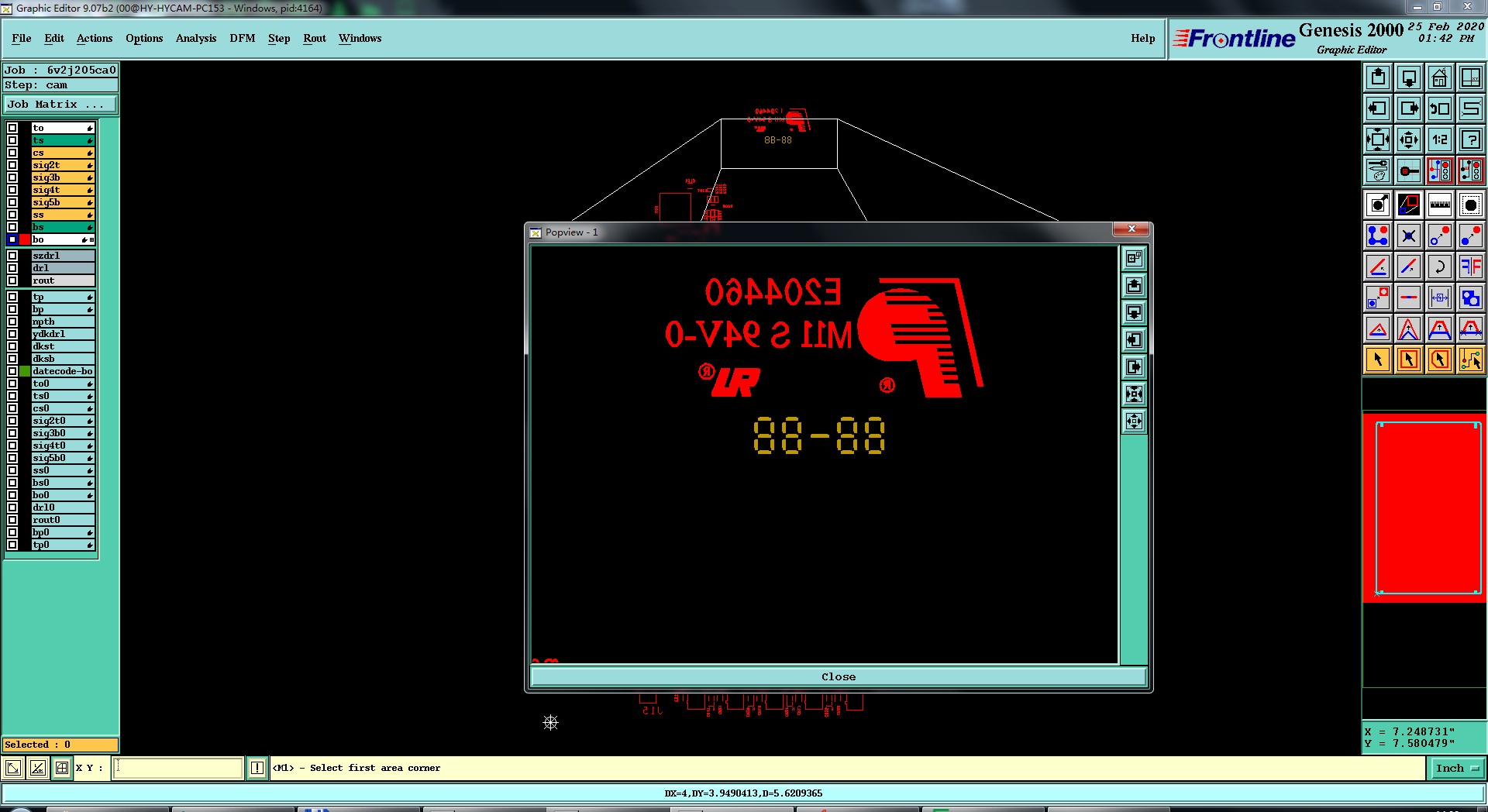Click the net select pointer icon
The image size is (1488, 812).
tap(1471, 360)
